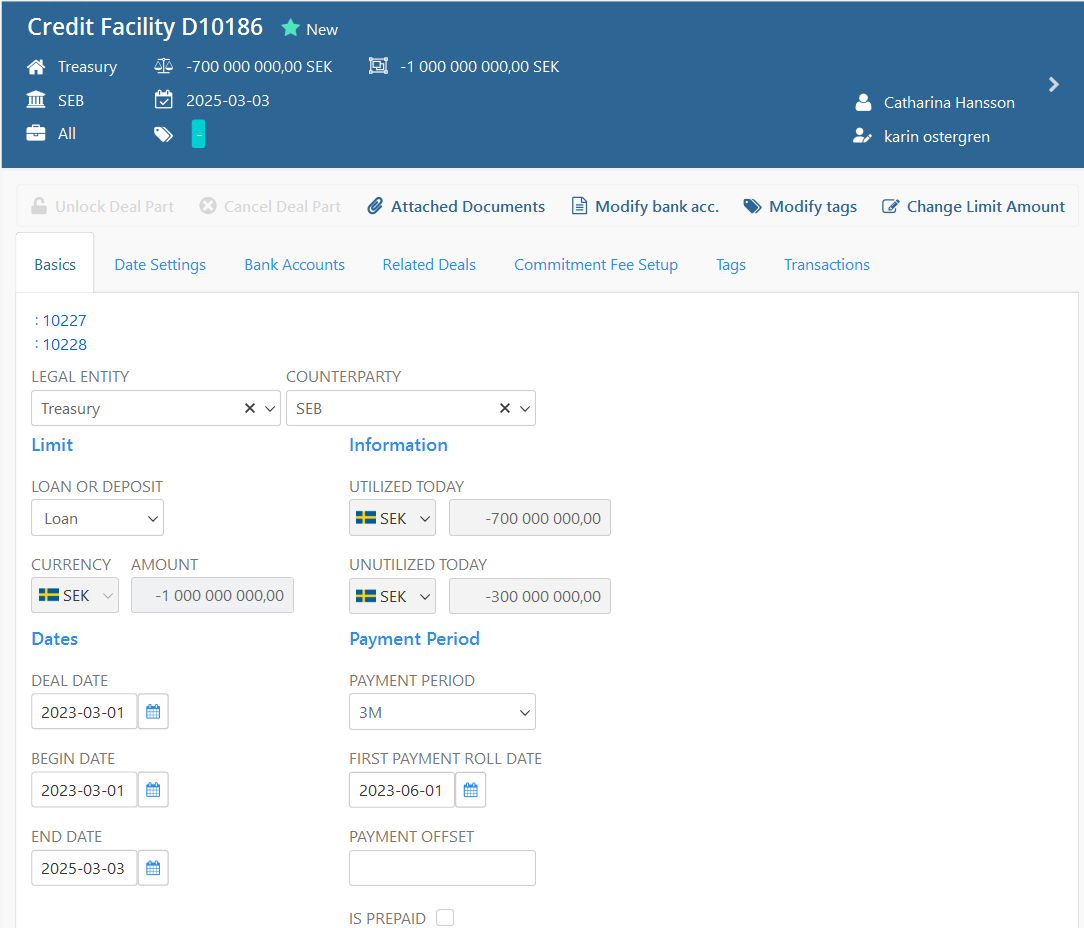Screen dimensions: 1084x928
Task: Open First Payment Roll Date calendar picker
Action: pyautogui.click(x=471, y=790)
